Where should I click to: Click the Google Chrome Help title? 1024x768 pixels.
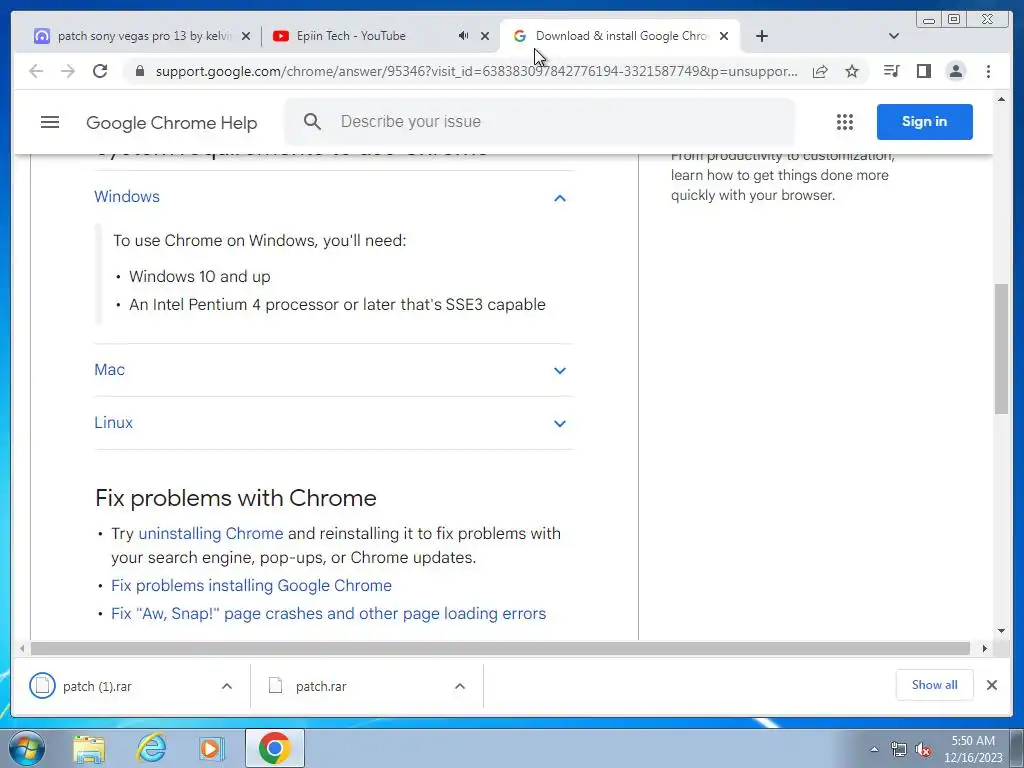(x=172, y=123)
